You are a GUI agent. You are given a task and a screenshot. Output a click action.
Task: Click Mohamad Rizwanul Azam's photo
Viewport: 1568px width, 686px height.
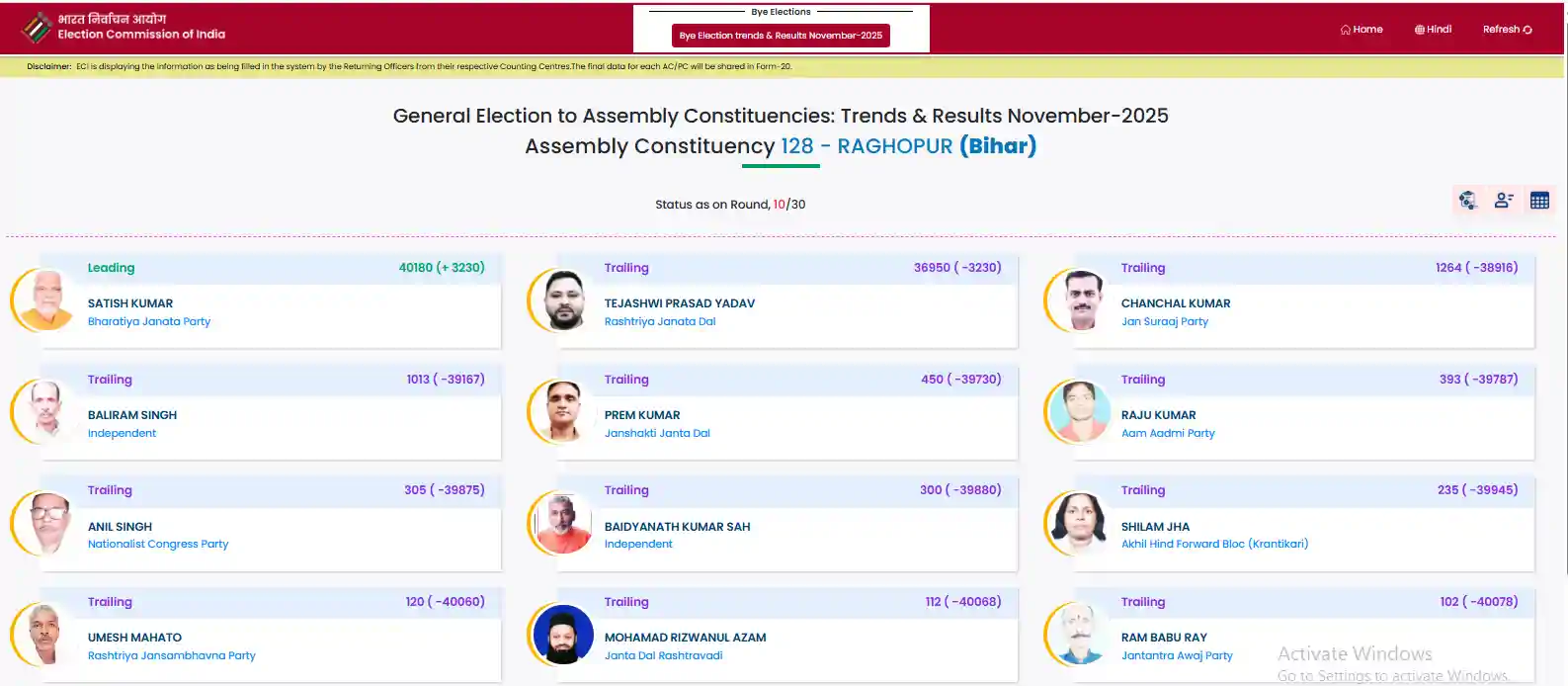point(563,635)
